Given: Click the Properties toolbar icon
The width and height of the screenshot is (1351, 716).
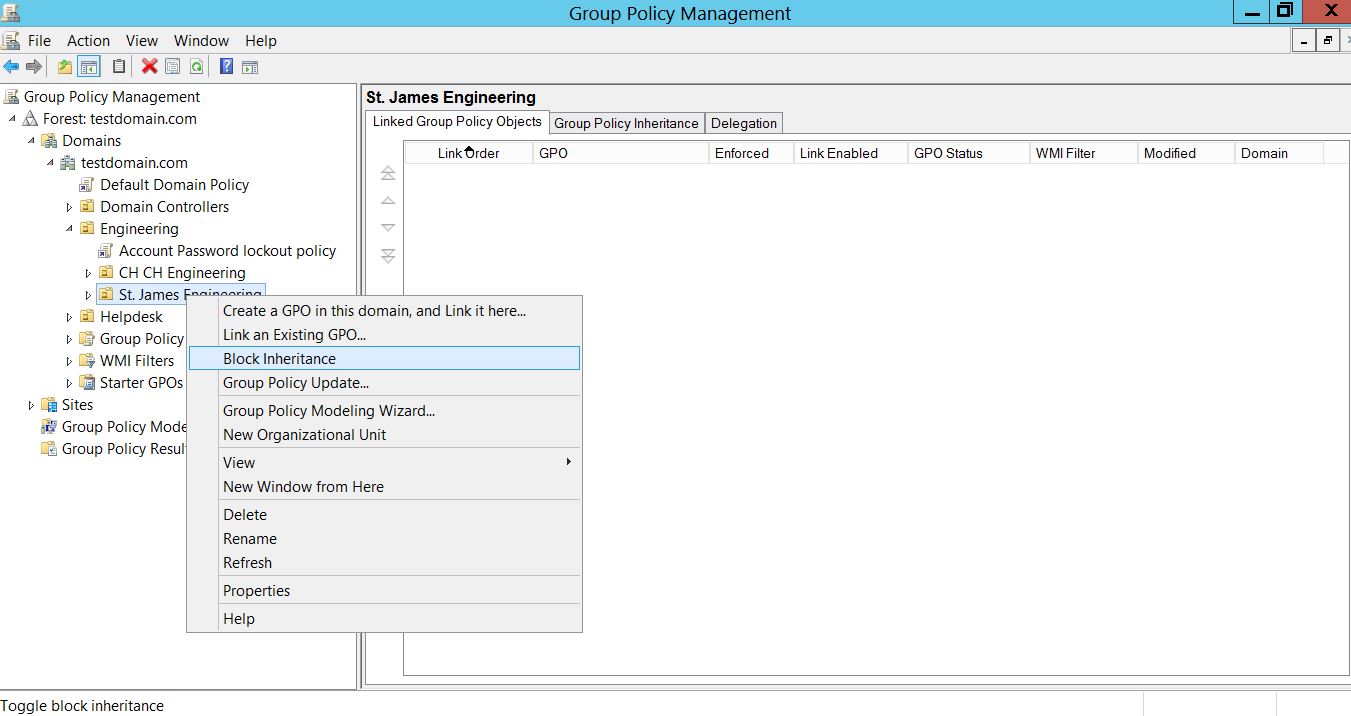Looking at the screenshot, I should pyautogui.click(x=173, y=67).
